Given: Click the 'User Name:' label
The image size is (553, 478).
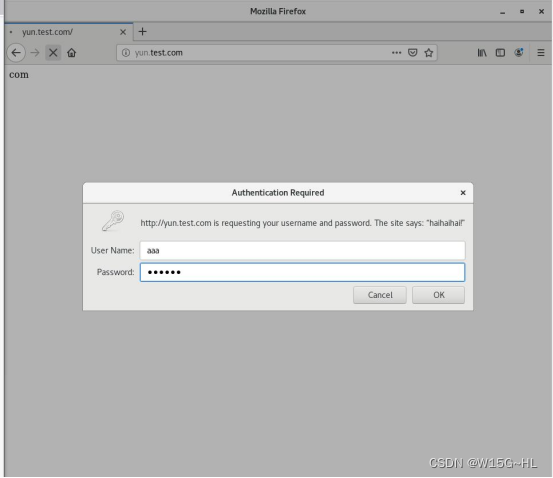Looking at the screenshot, I should (113, 250).
